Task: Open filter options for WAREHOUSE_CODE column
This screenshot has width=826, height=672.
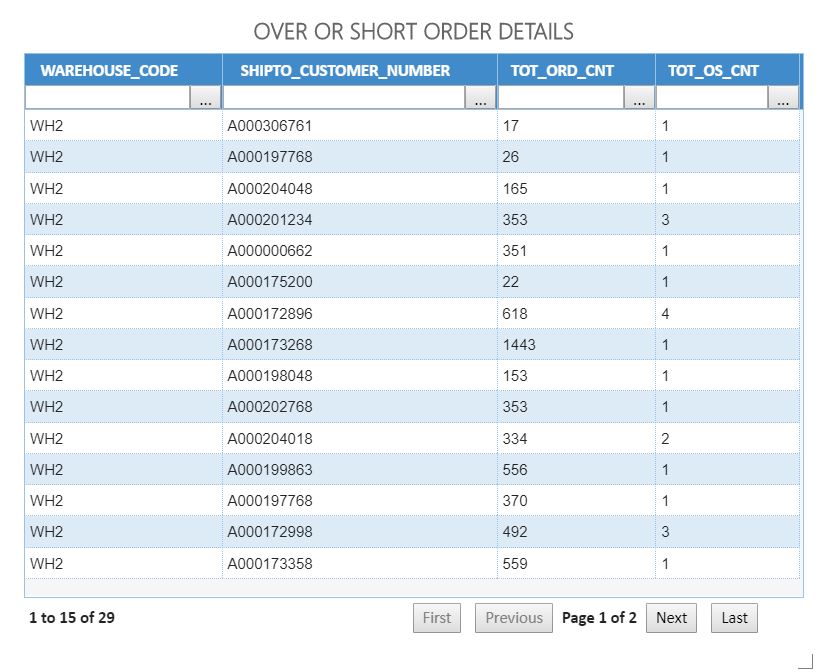Action: [x=206, y=99]
